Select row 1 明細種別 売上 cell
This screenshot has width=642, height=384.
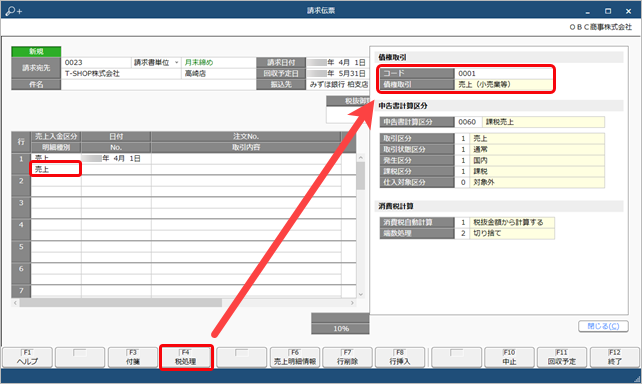pos(56,169)
